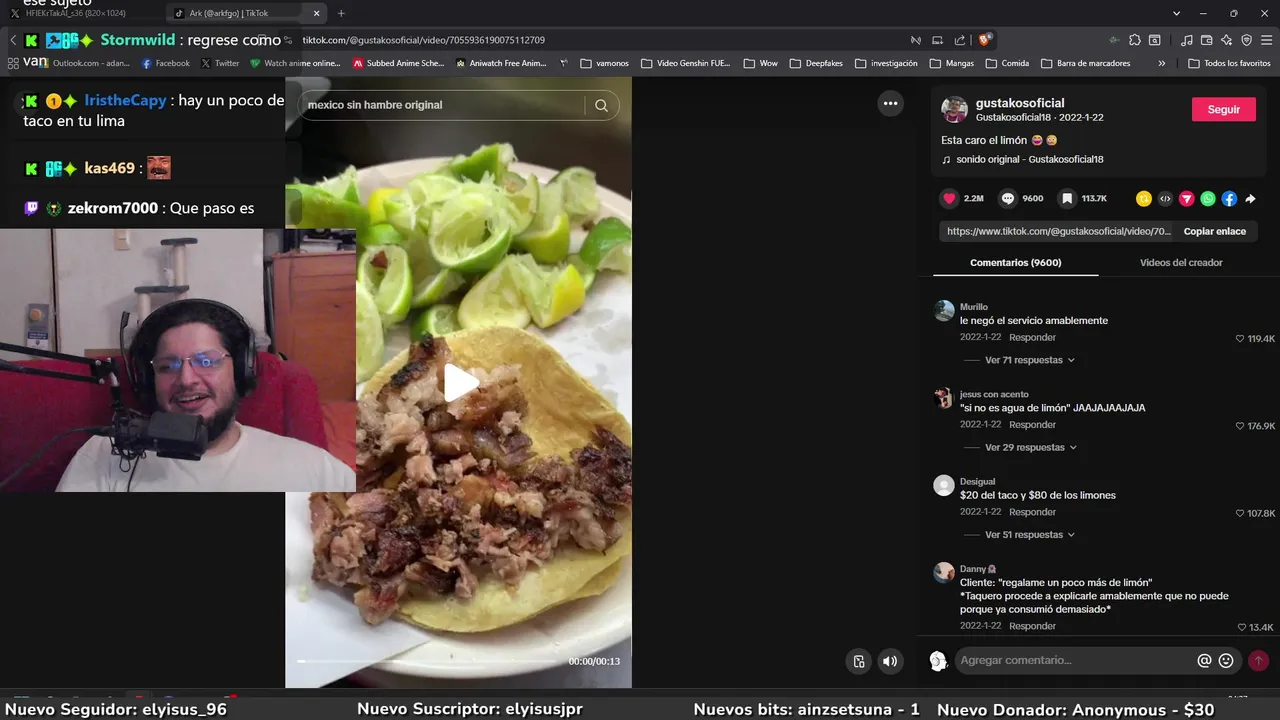Viewport: 1280px width, 720px height.
Task: Like Desigual's comment with 107.8K heart
Action: (1240, 514)
